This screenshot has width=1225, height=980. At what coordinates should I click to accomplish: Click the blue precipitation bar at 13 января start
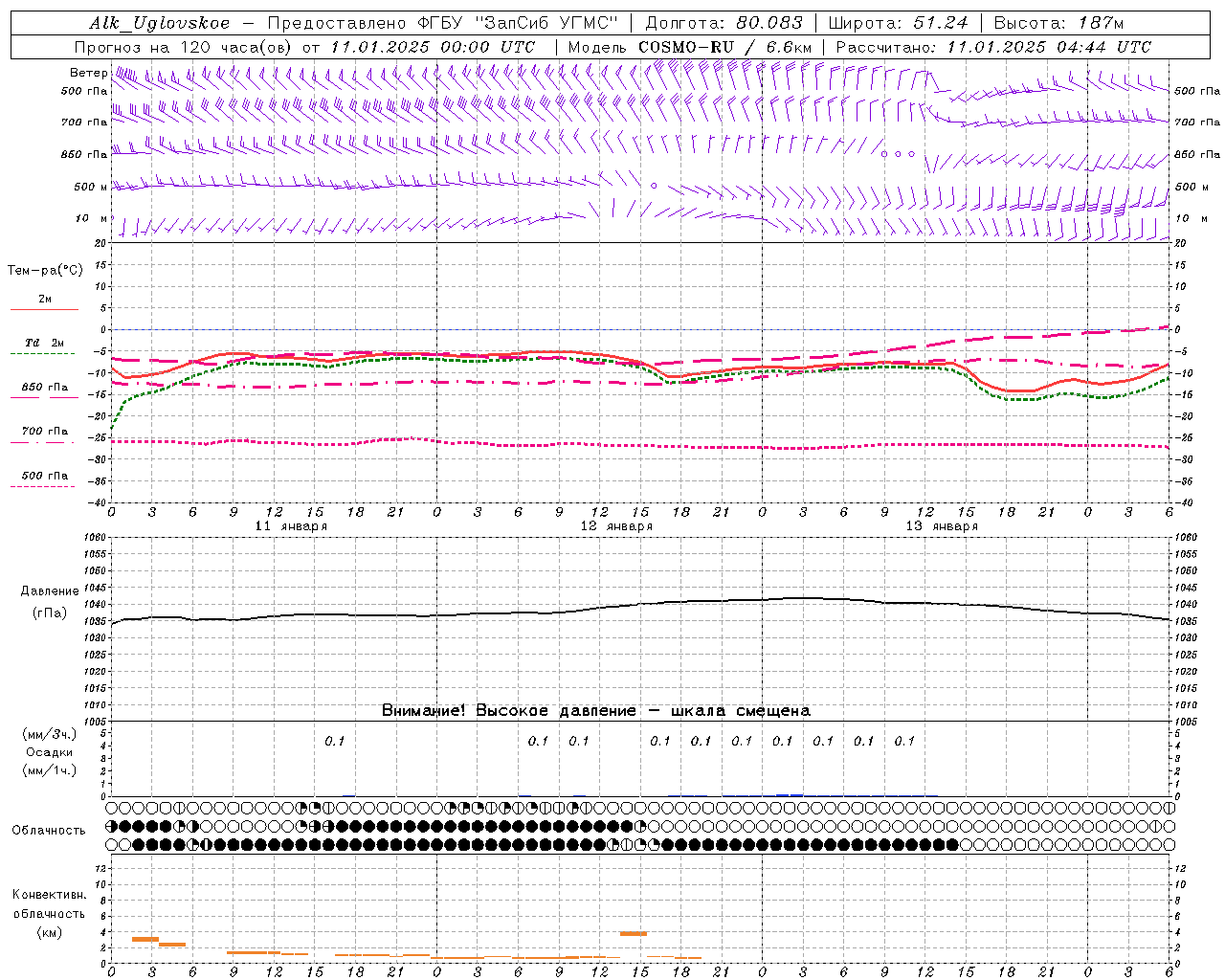pyautogui.click(x=790, y=794)
